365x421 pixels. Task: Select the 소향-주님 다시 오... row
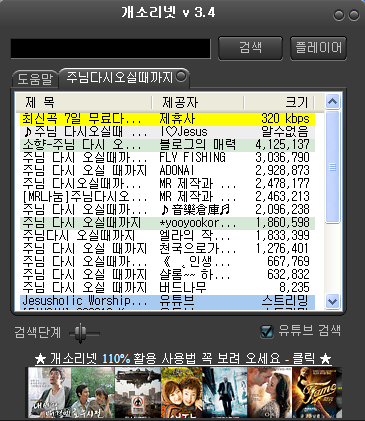[x=167, y=145]
